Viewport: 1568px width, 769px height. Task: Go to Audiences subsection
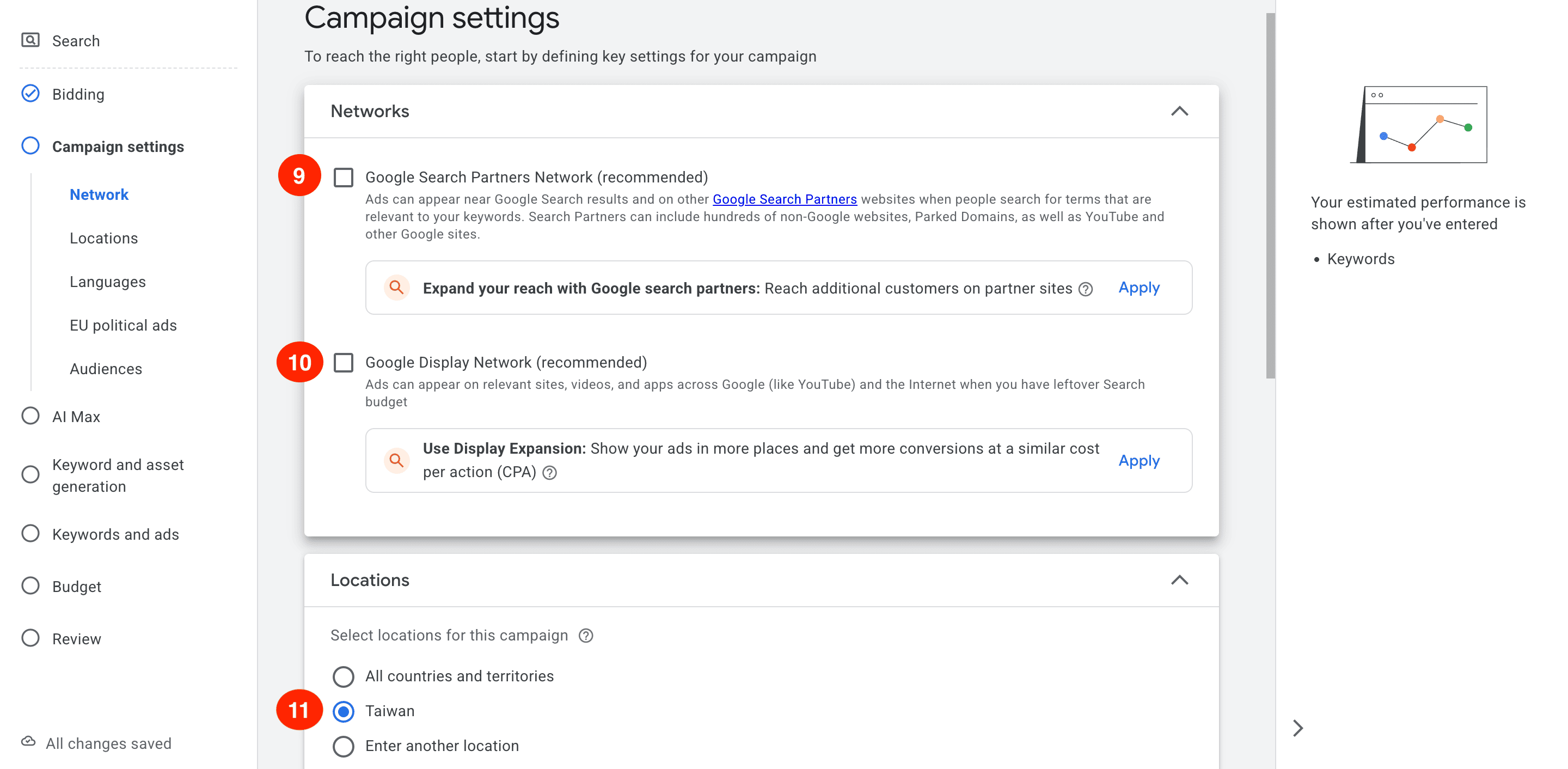tap(106, 369)
